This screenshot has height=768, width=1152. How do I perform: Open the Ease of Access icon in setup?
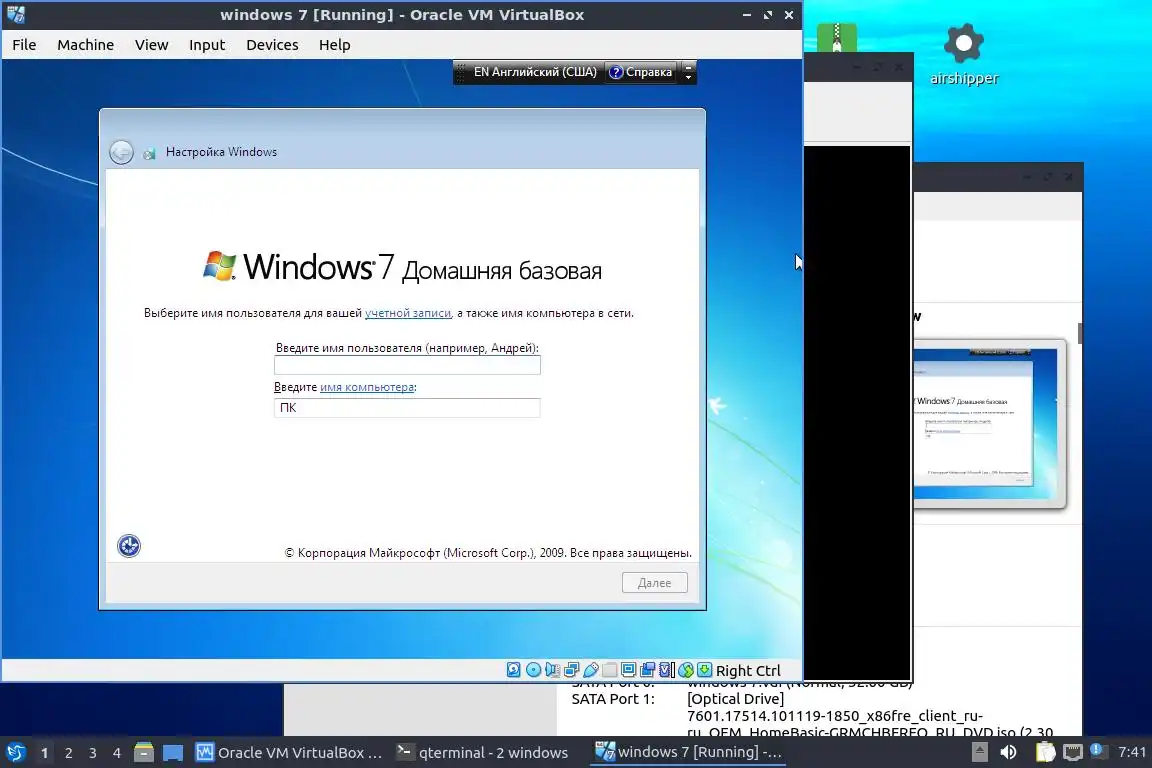pyautogui.click(x=129, y=546)
